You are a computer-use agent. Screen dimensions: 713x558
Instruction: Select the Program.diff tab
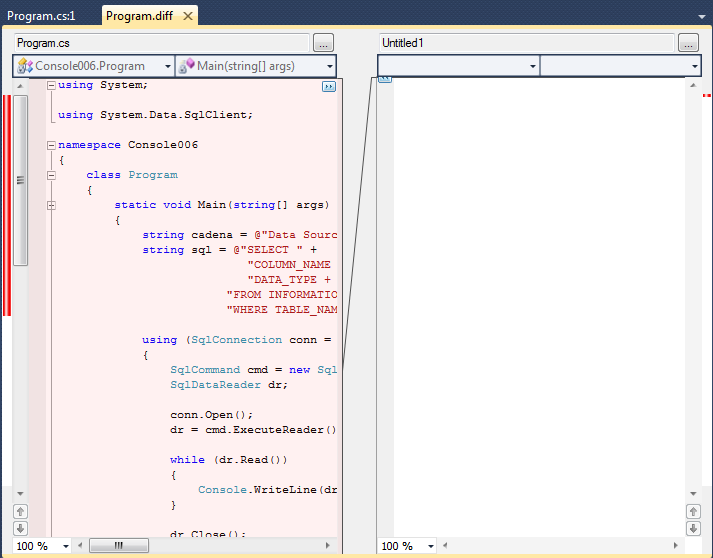(x=138, y=16)
